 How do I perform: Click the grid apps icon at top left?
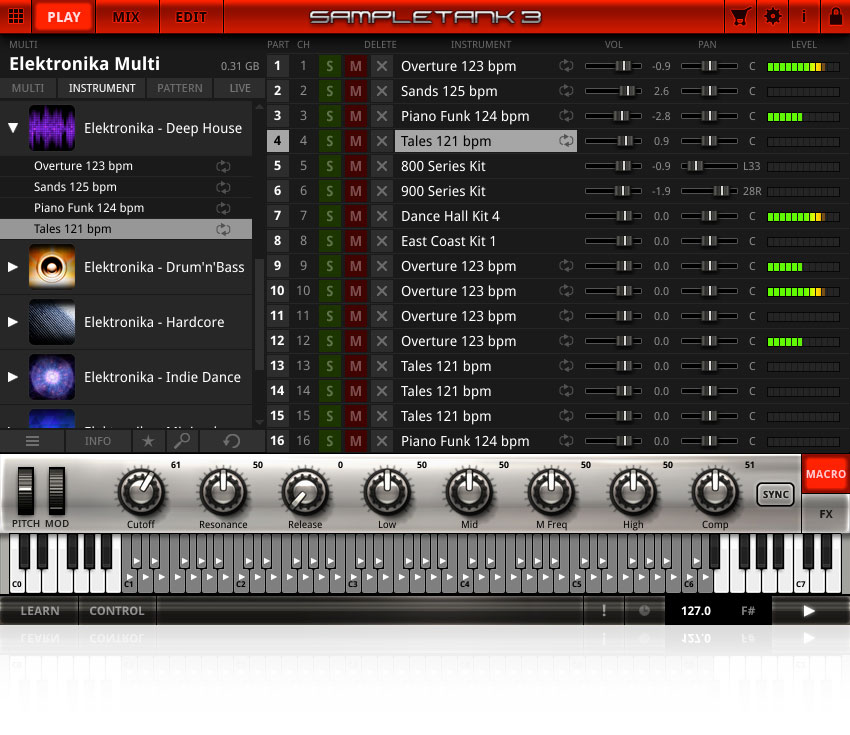click(x=14, y=16)
